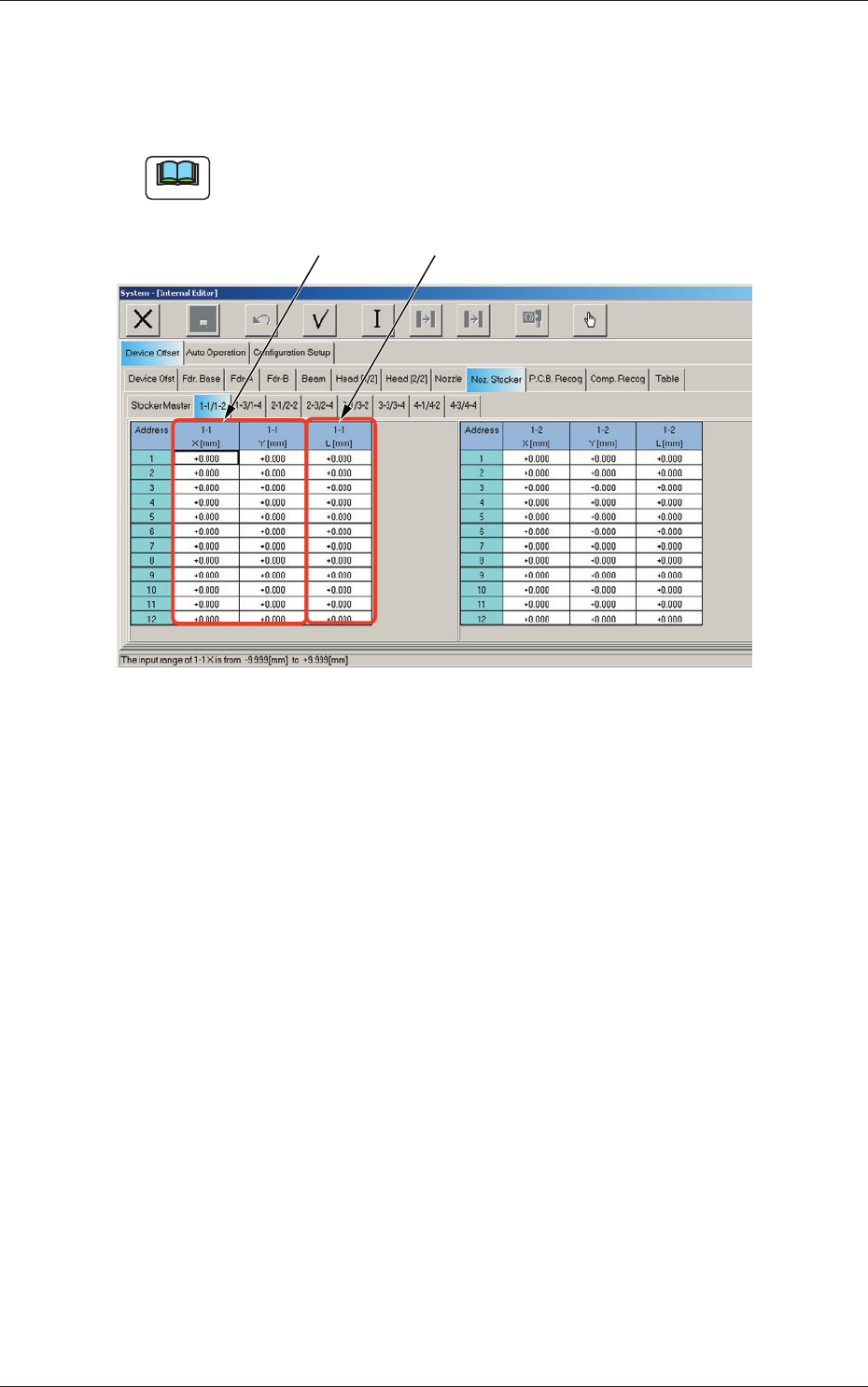Viewport: 868px width, 1387px height.
Task: Click the pointing hand icon
Action: (590, 319)
